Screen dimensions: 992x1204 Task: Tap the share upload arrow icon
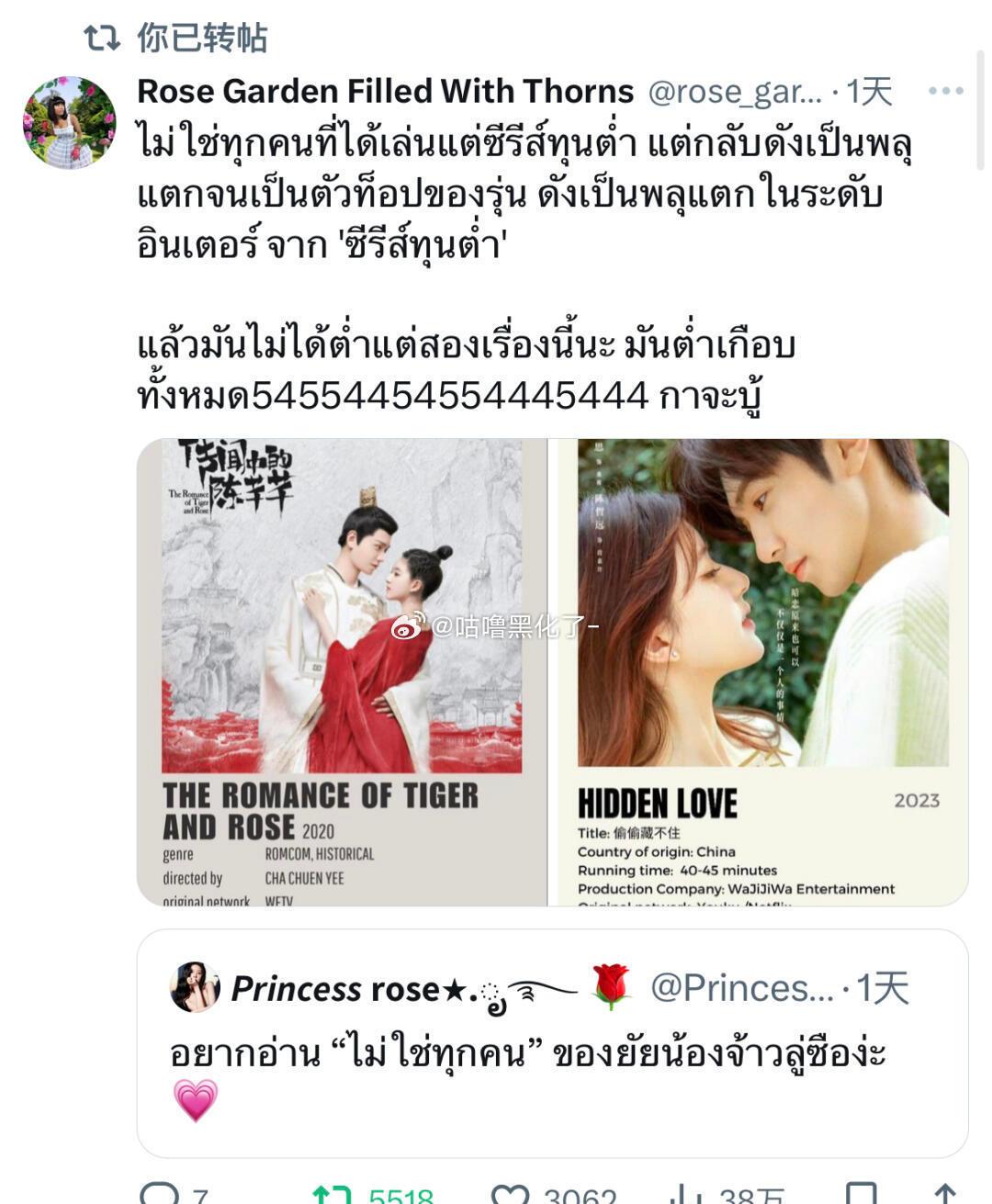945,1194
